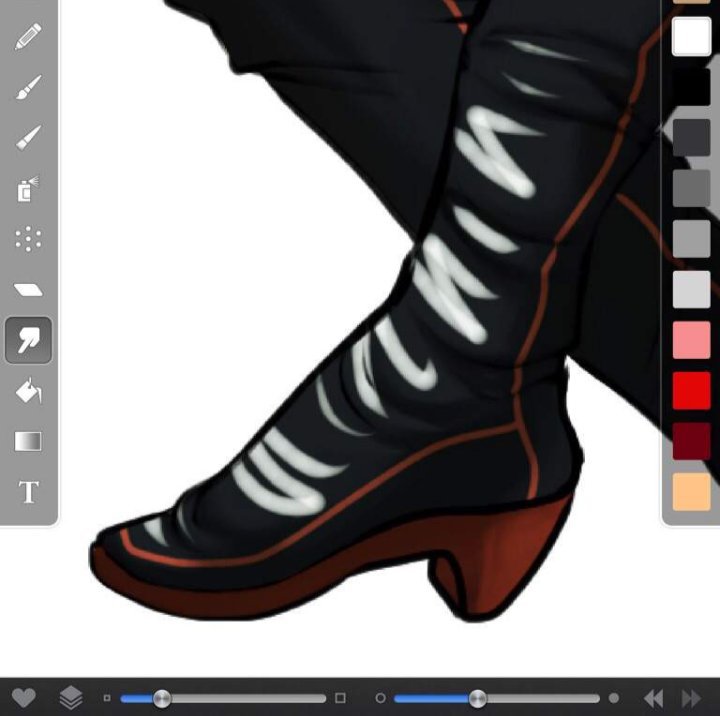Adjust the brush size slider
The width and height of the screenshot is (720, 716).
(223, 699)
